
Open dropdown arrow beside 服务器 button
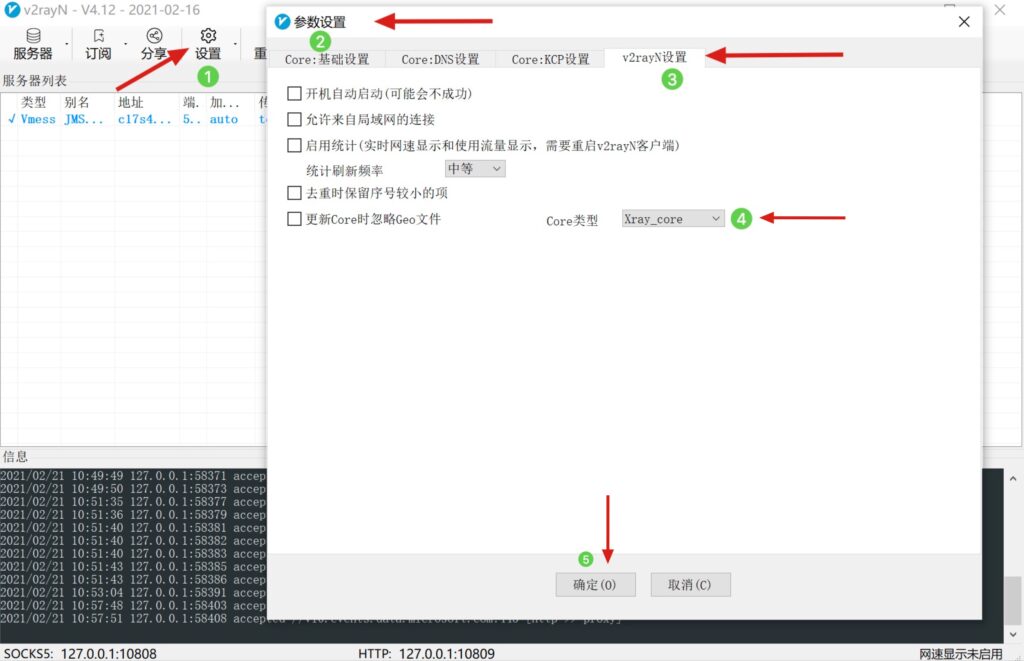[x=67, y=44]
